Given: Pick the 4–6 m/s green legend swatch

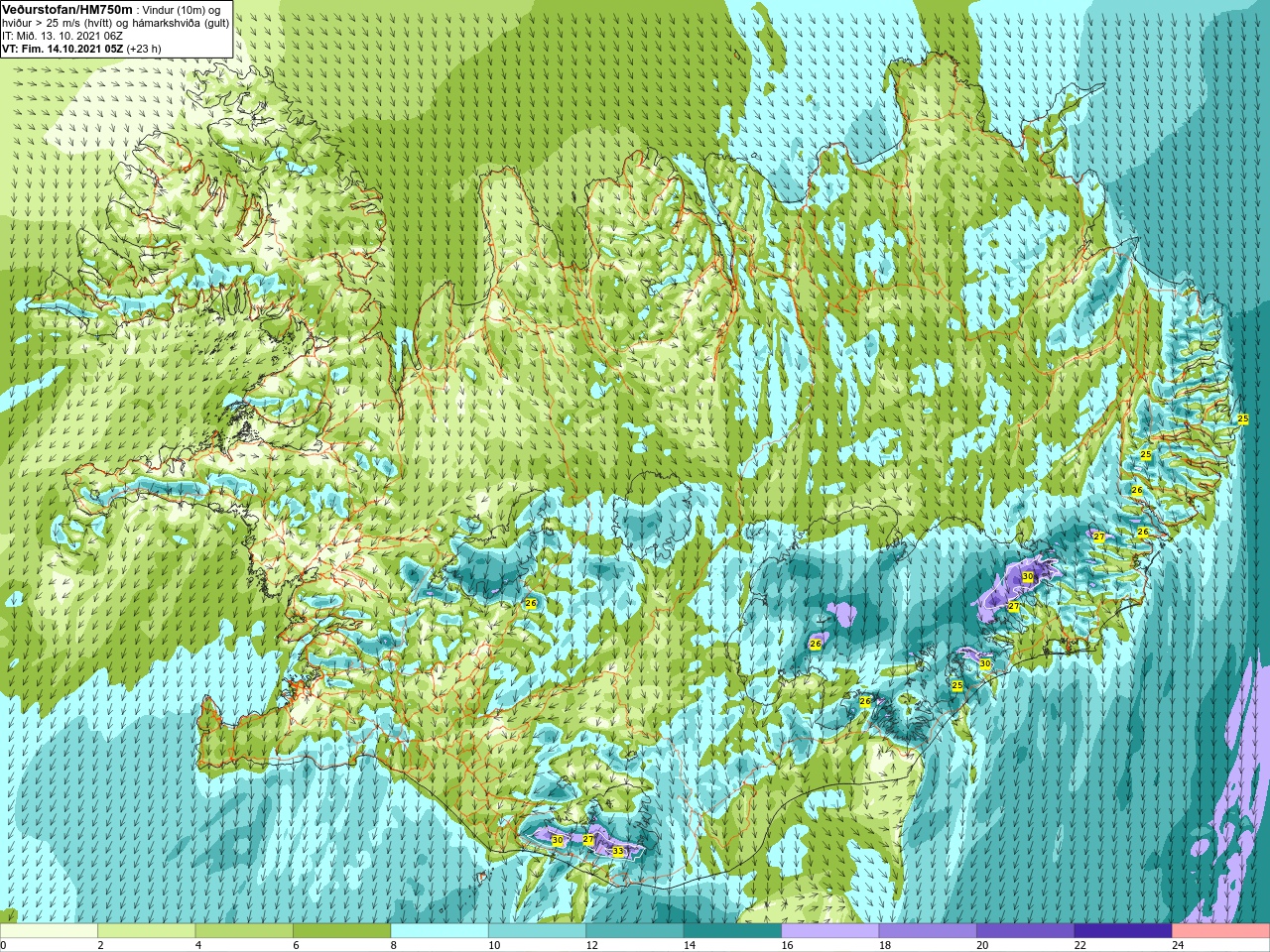Looking at the screenshot, I should point(244,931).
